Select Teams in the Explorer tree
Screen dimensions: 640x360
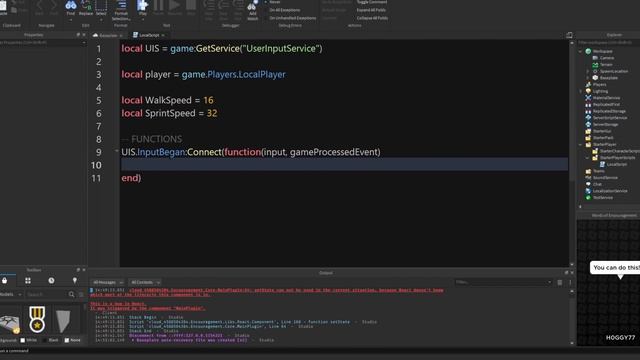point(595,171)
